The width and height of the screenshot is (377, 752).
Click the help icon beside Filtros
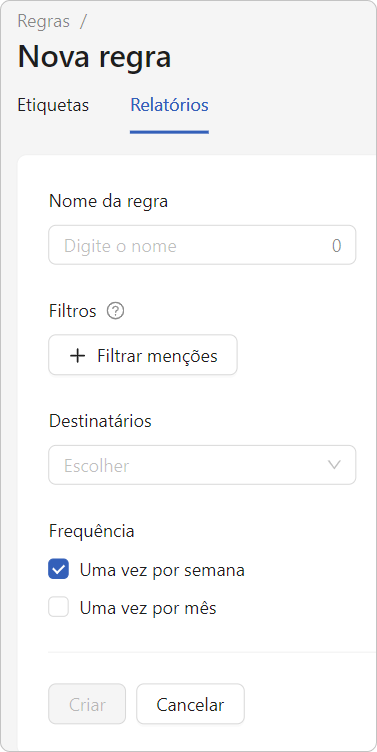[115, 311]
